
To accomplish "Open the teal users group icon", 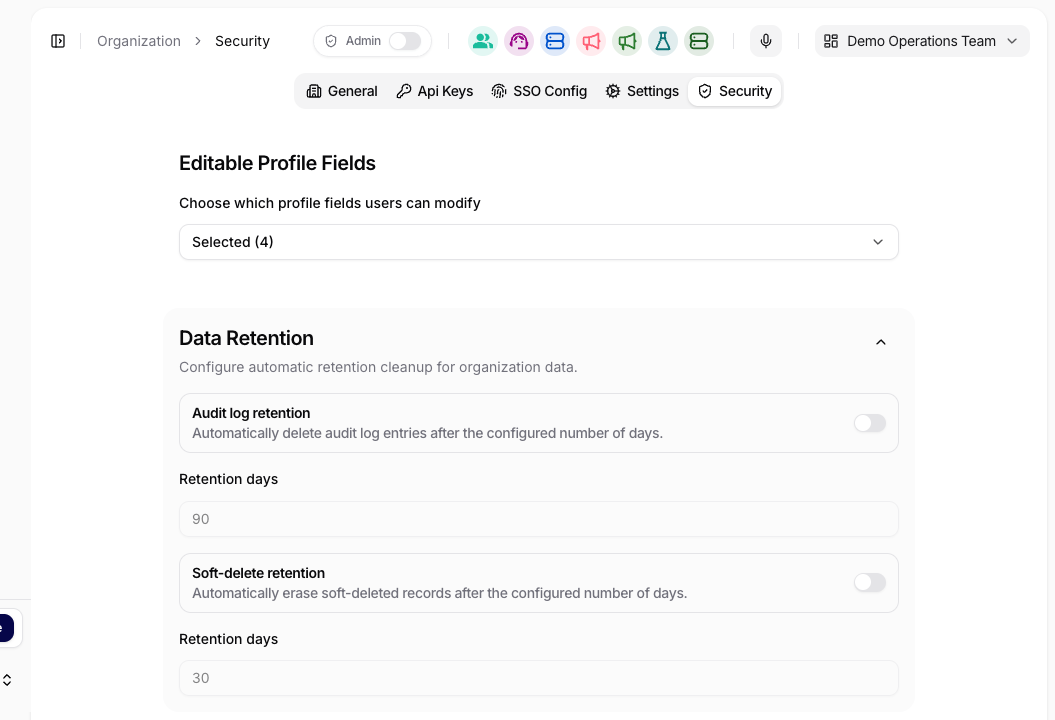I will pos(482,41).
